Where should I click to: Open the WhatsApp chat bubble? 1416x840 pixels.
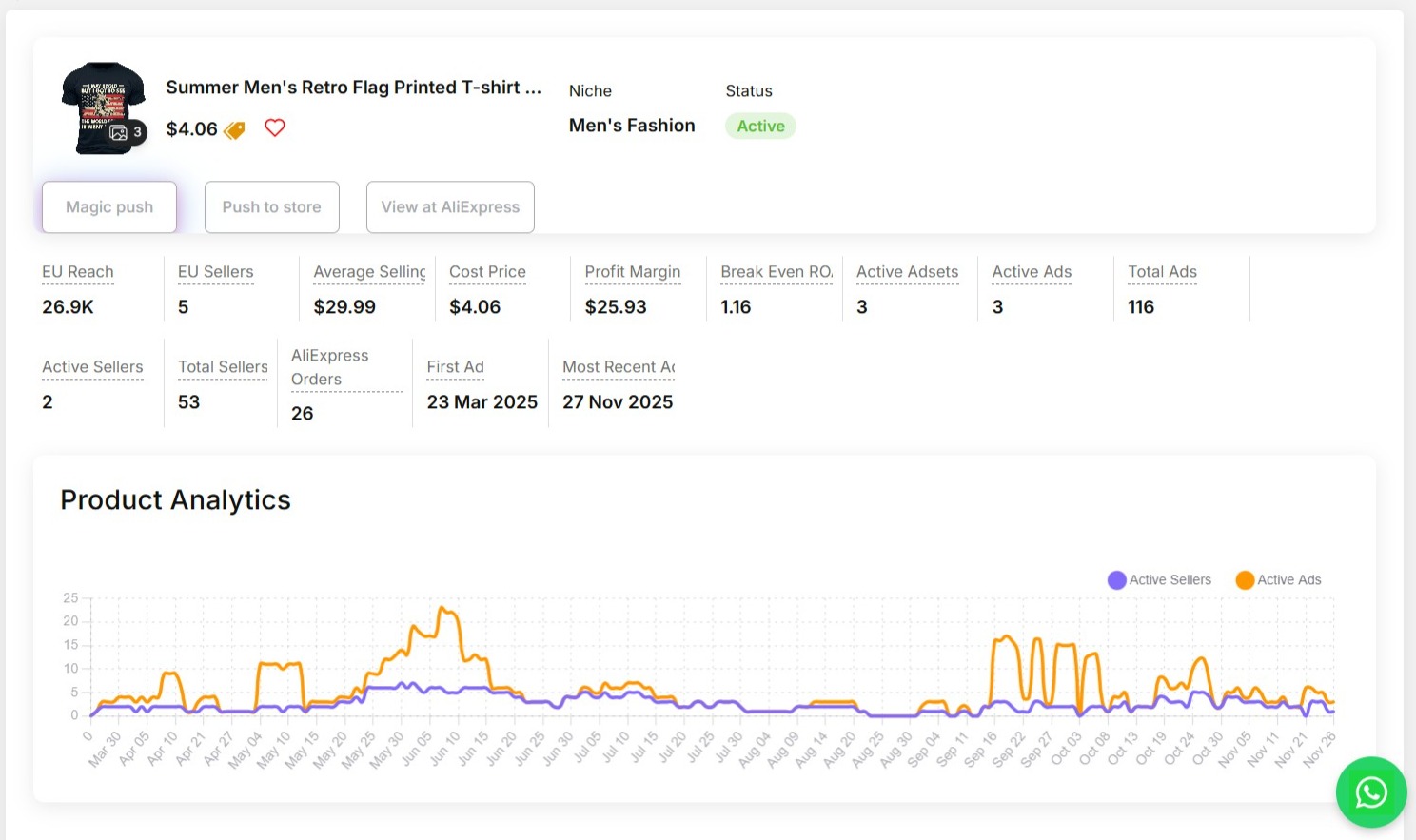tap(1370, 792)
